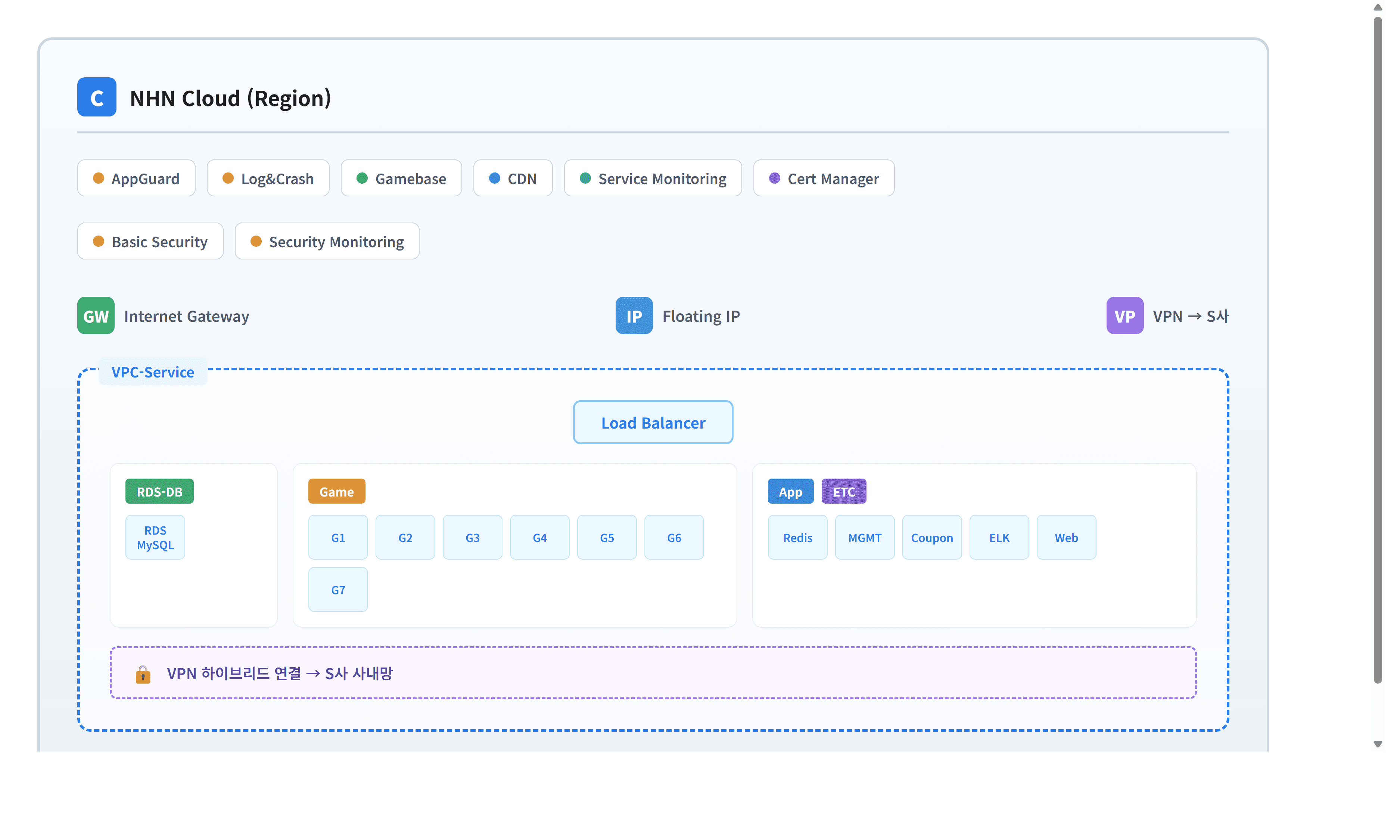Click the green RDS-DB tag badge
The image size is (1400, 840).
[x=159, y=491]
